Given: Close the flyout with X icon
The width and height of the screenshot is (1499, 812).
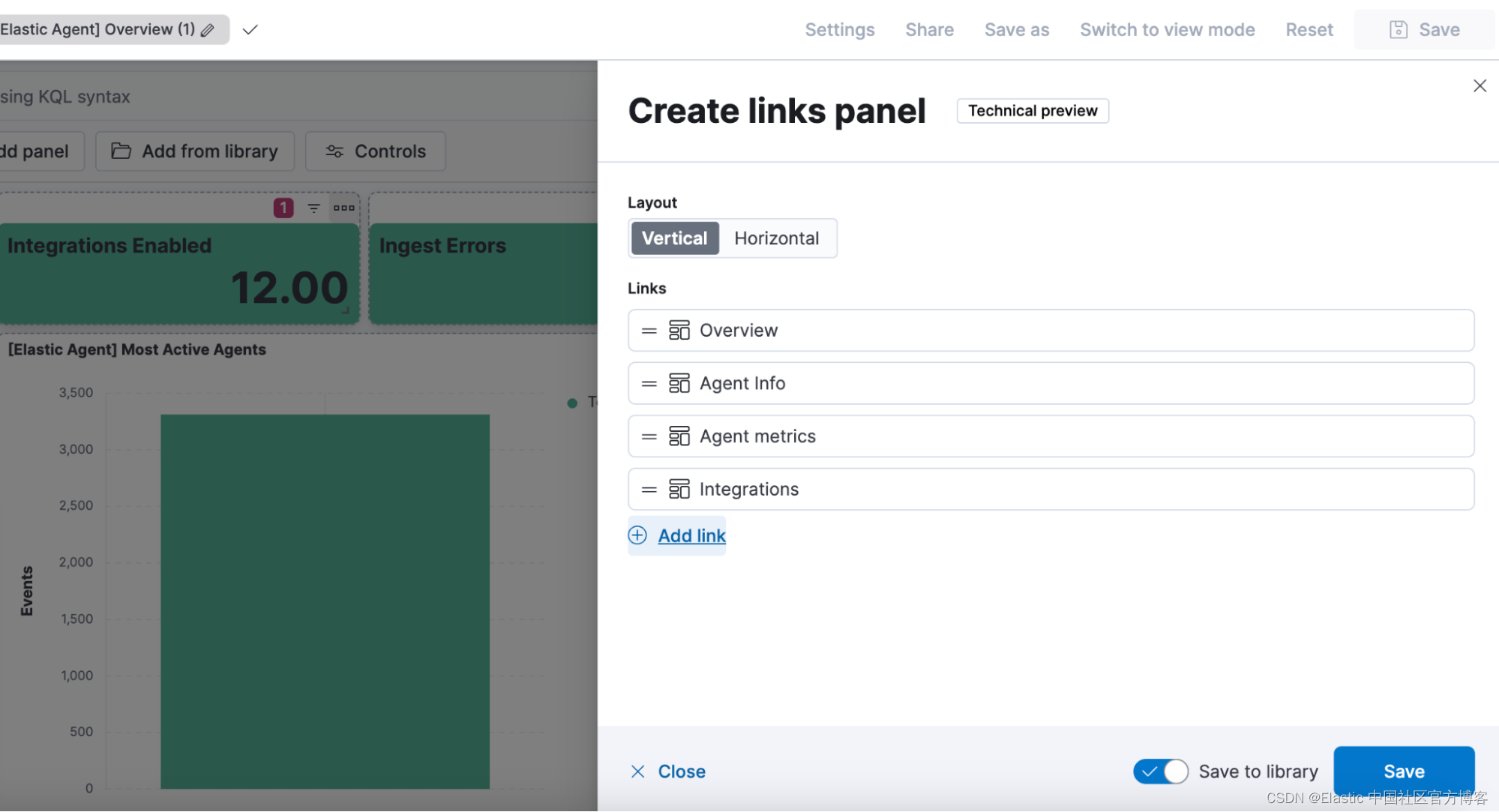Looking at the screenshot, I should [1479, 86].
